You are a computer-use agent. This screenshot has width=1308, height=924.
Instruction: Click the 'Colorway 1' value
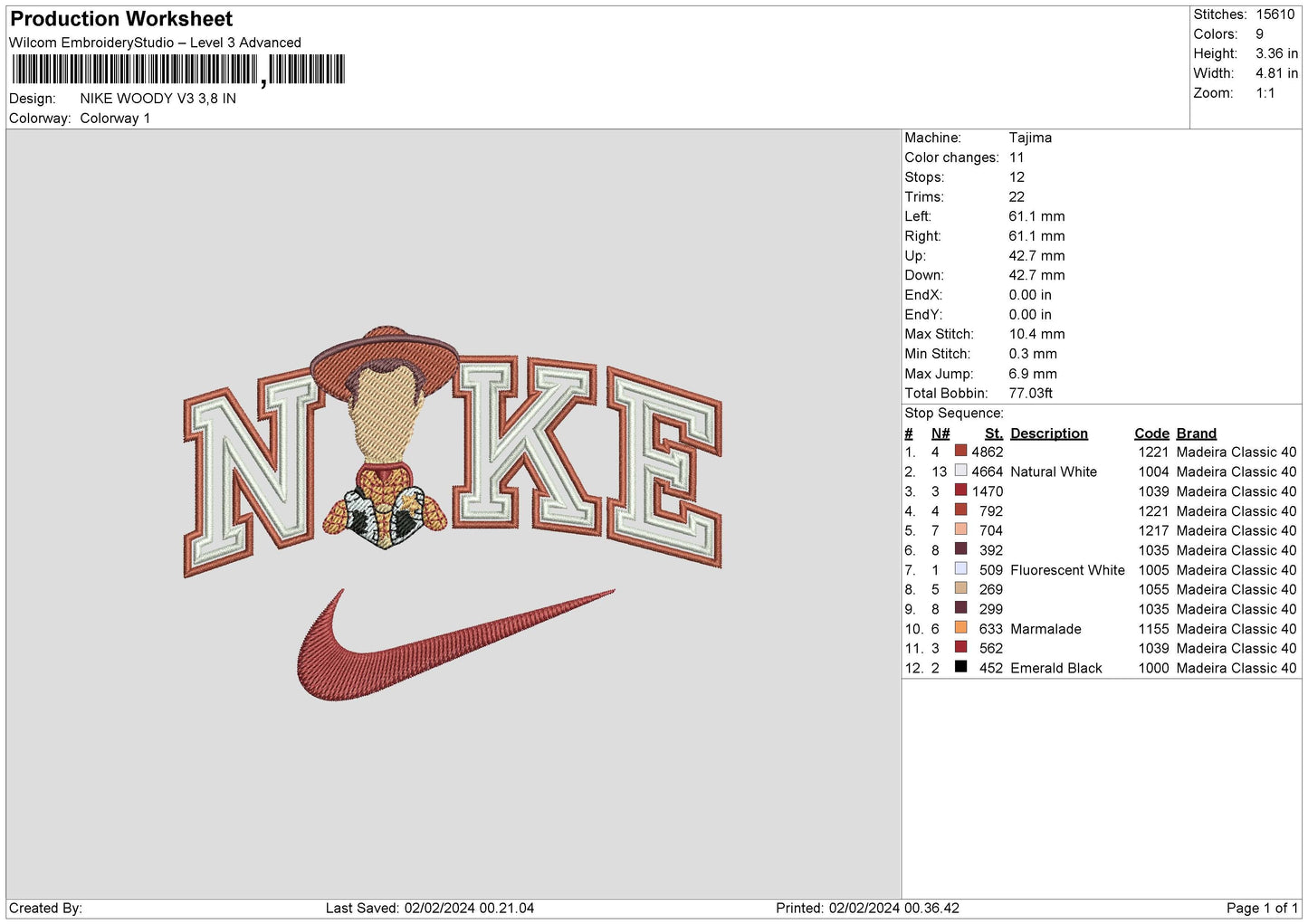point(115,119)
